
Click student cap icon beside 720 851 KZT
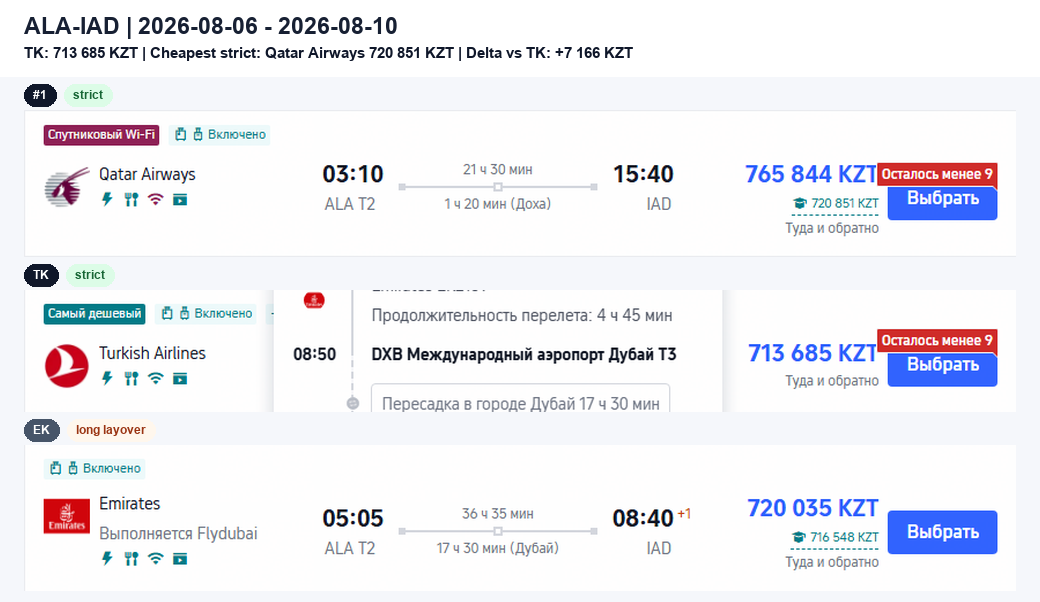pos(800,204)
